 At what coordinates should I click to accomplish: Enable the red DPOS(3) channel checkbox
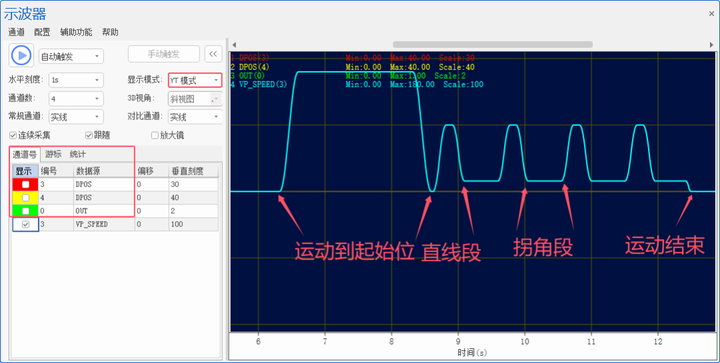pyautogui.click(x=26, y=184)
